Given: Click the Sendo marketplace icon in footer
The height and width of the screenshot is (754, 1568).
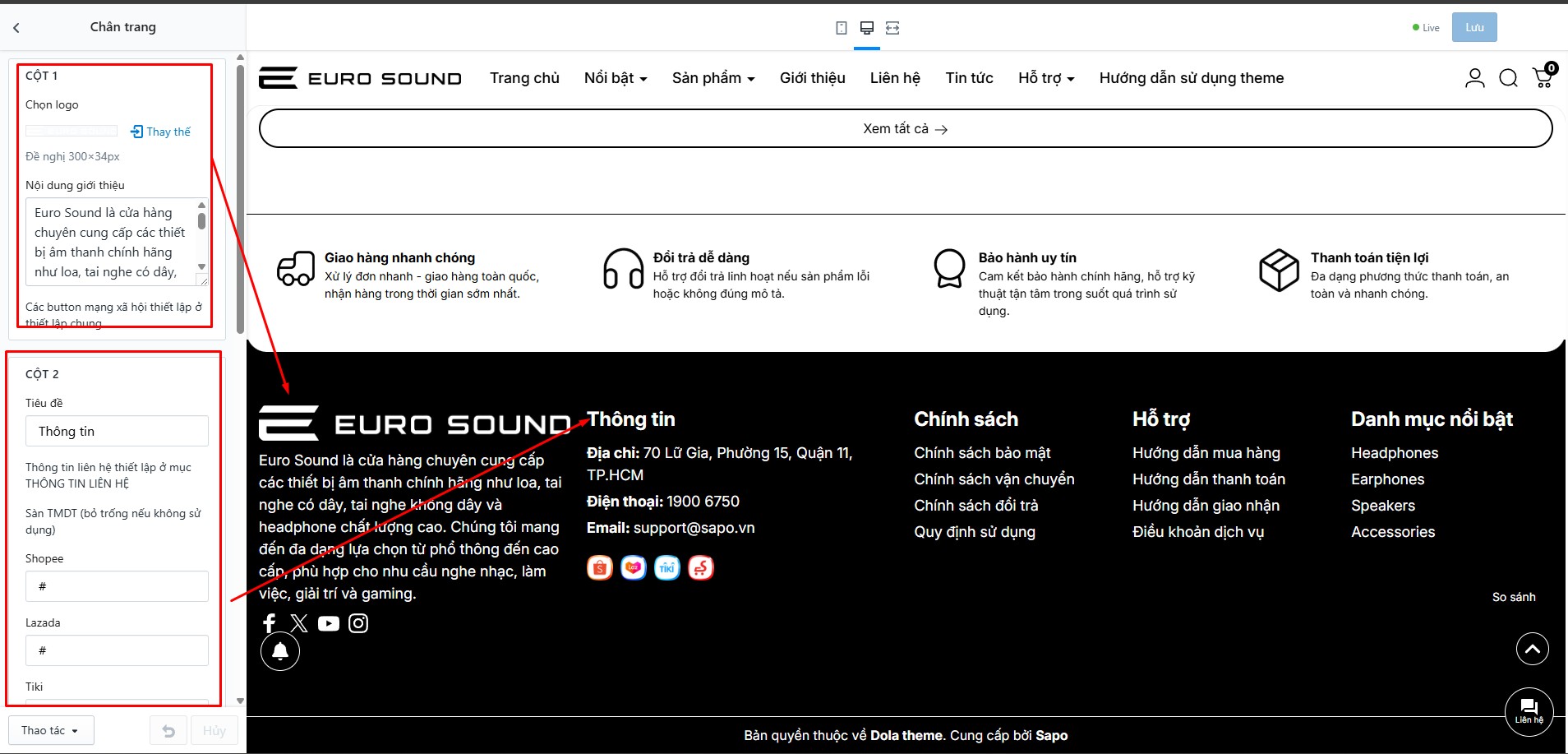Looking at the screenshot, I should (701, 567).
